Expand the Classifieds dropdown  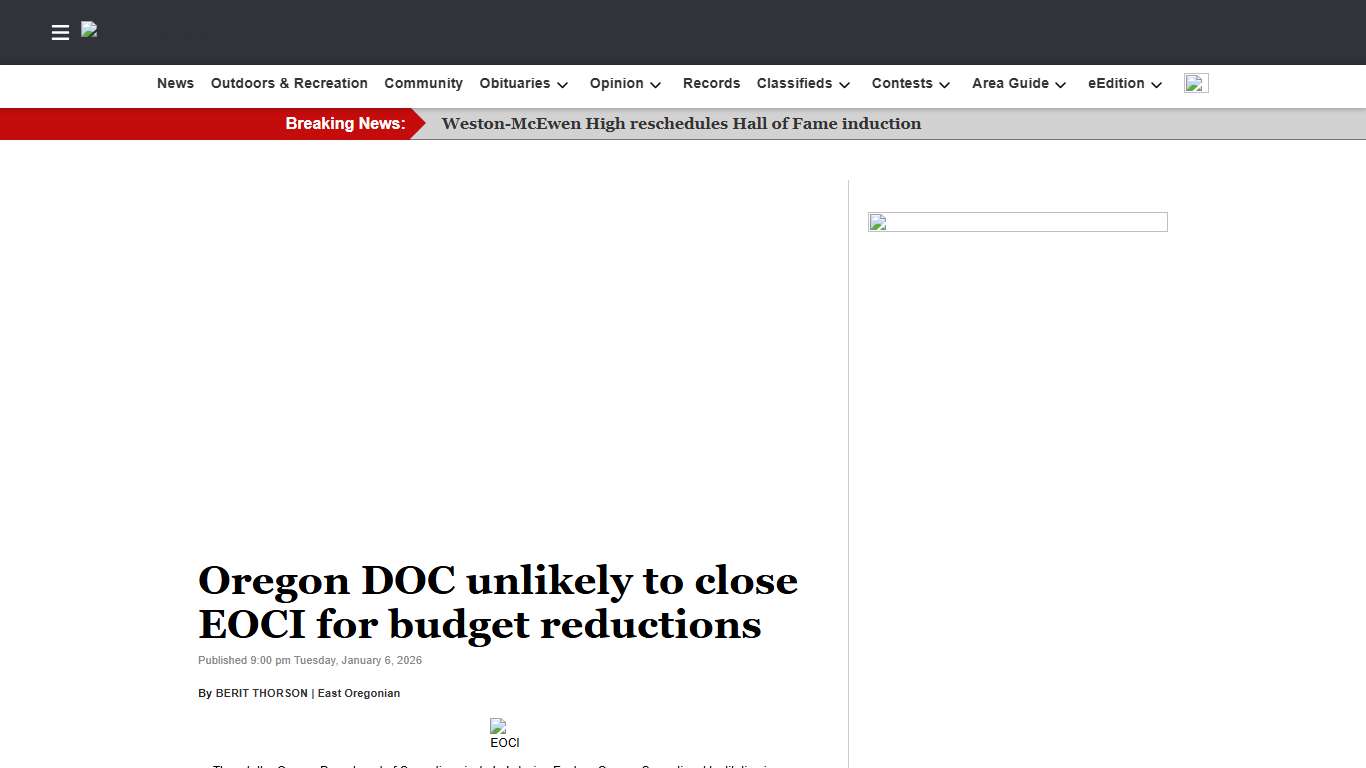[804, 84]
